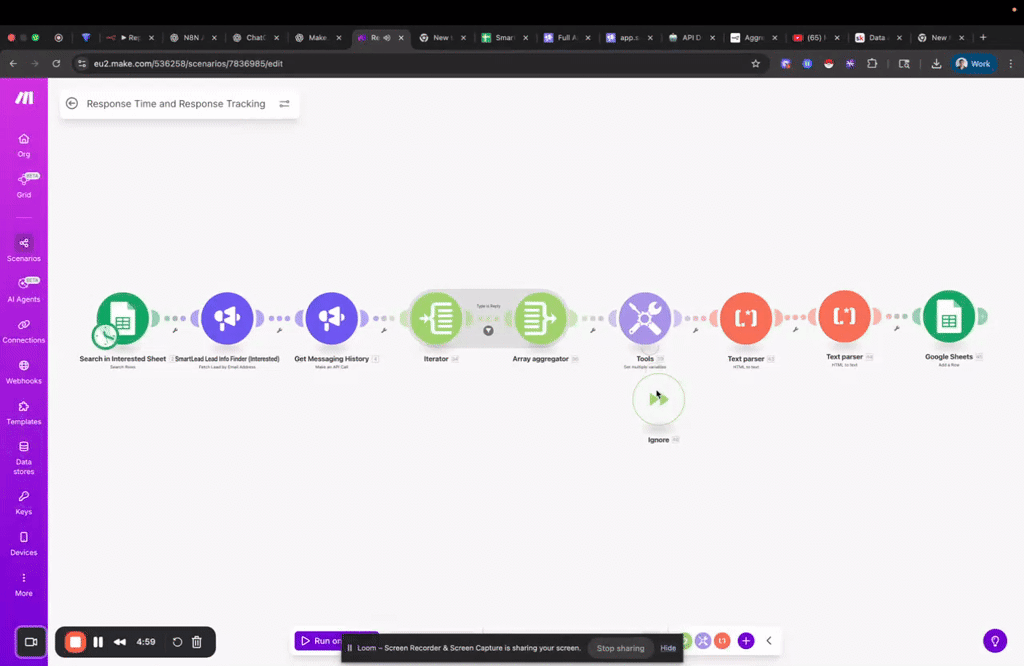The height and width of the screenshot is (666, 1024).
Task: Open the schedule clock on first module
Action: pyautogui.click(x=105, y=336)
